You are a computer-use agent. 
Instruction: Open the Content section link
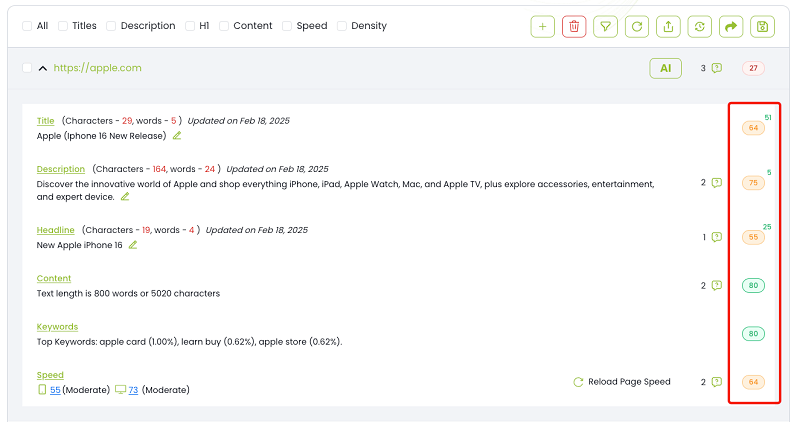[54, 278]
